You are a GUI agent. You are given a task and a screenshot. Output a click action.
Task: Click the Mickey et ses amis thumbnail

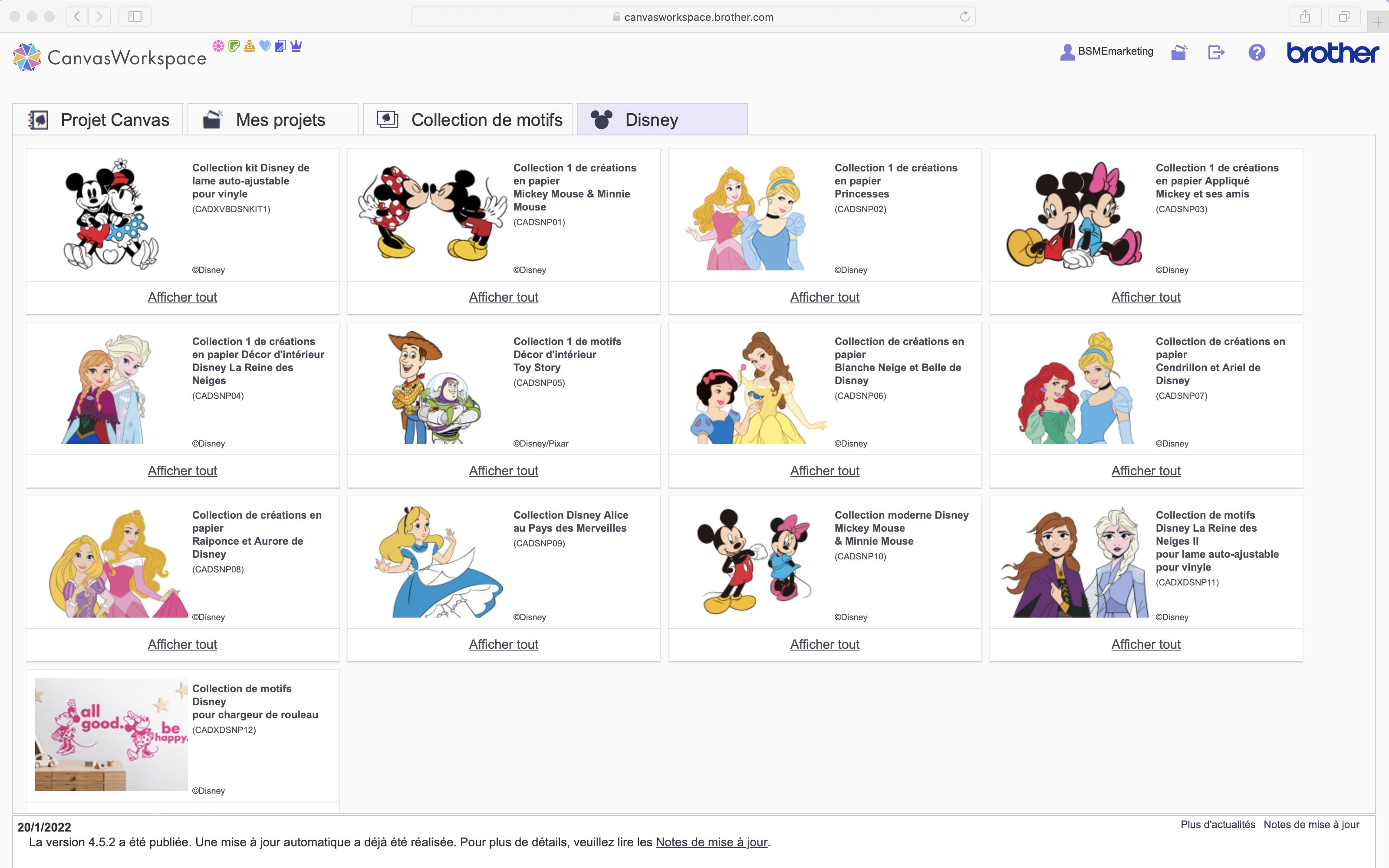point(1074,215)
